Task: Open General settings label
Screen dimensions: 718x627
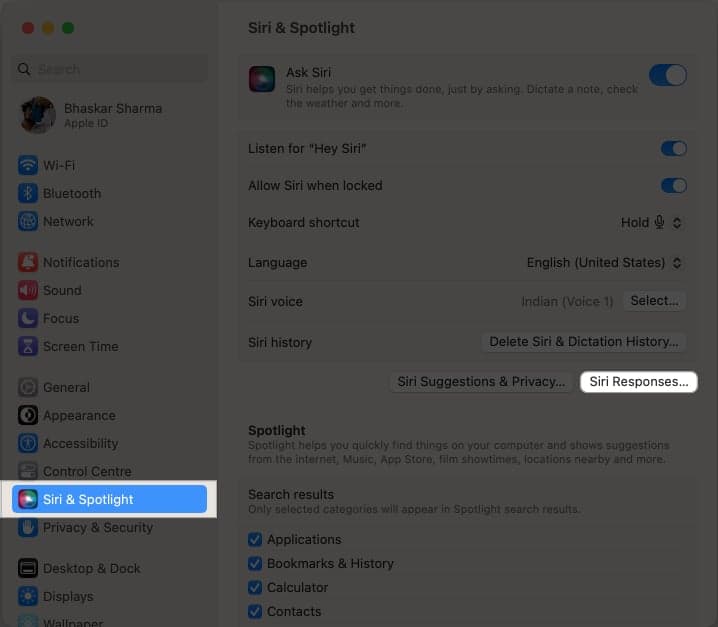Action: pyautogui.click(x=66, y=387)
